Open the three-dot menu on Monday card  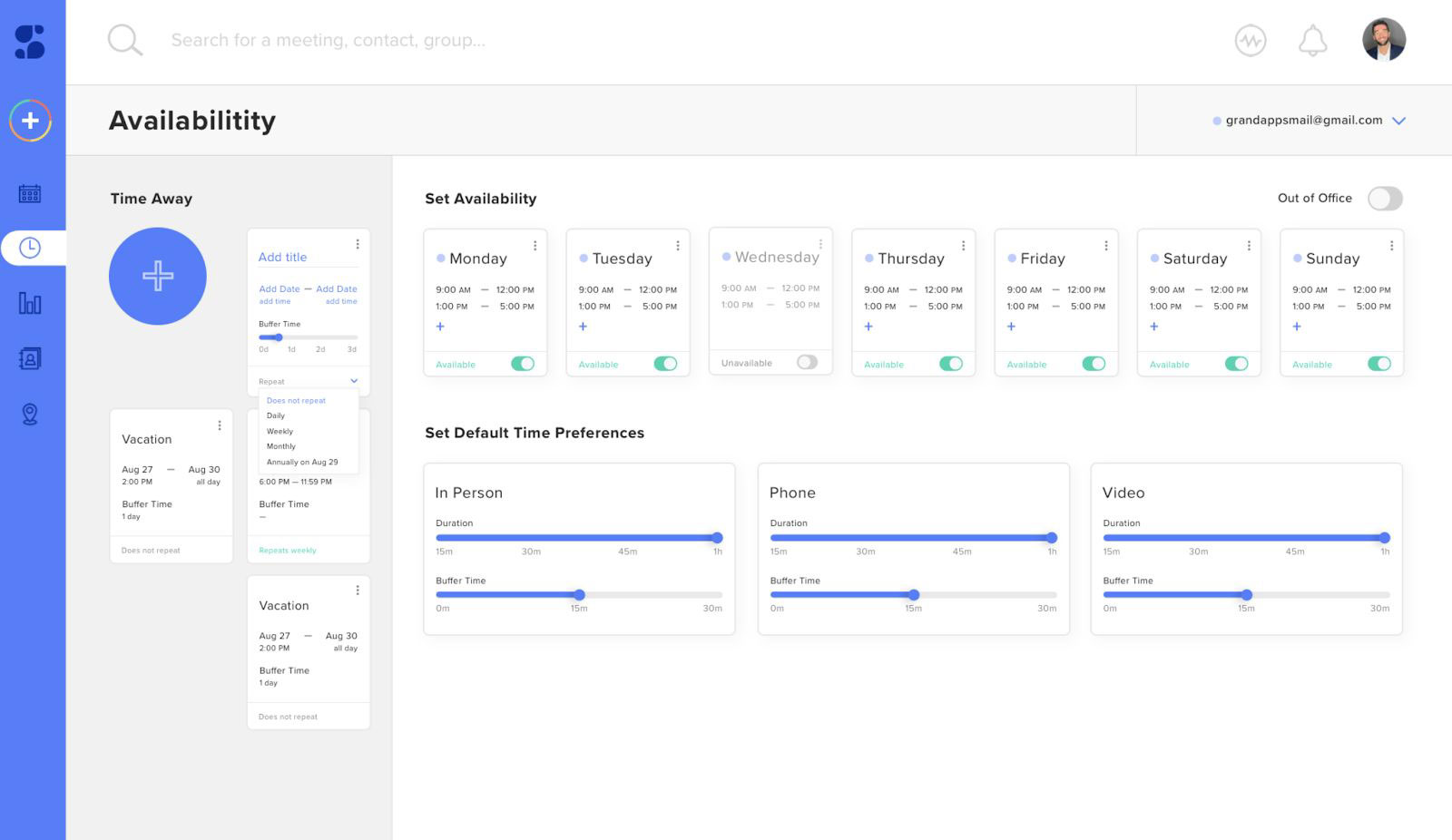(x=535, y=246)
